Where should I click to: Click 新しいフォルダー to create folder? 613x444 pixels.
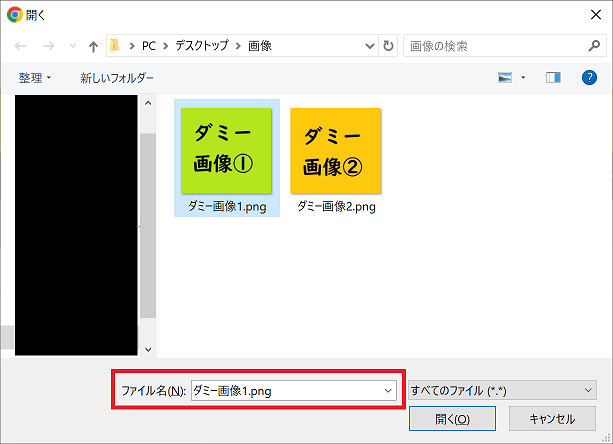[x=117, y=78]
